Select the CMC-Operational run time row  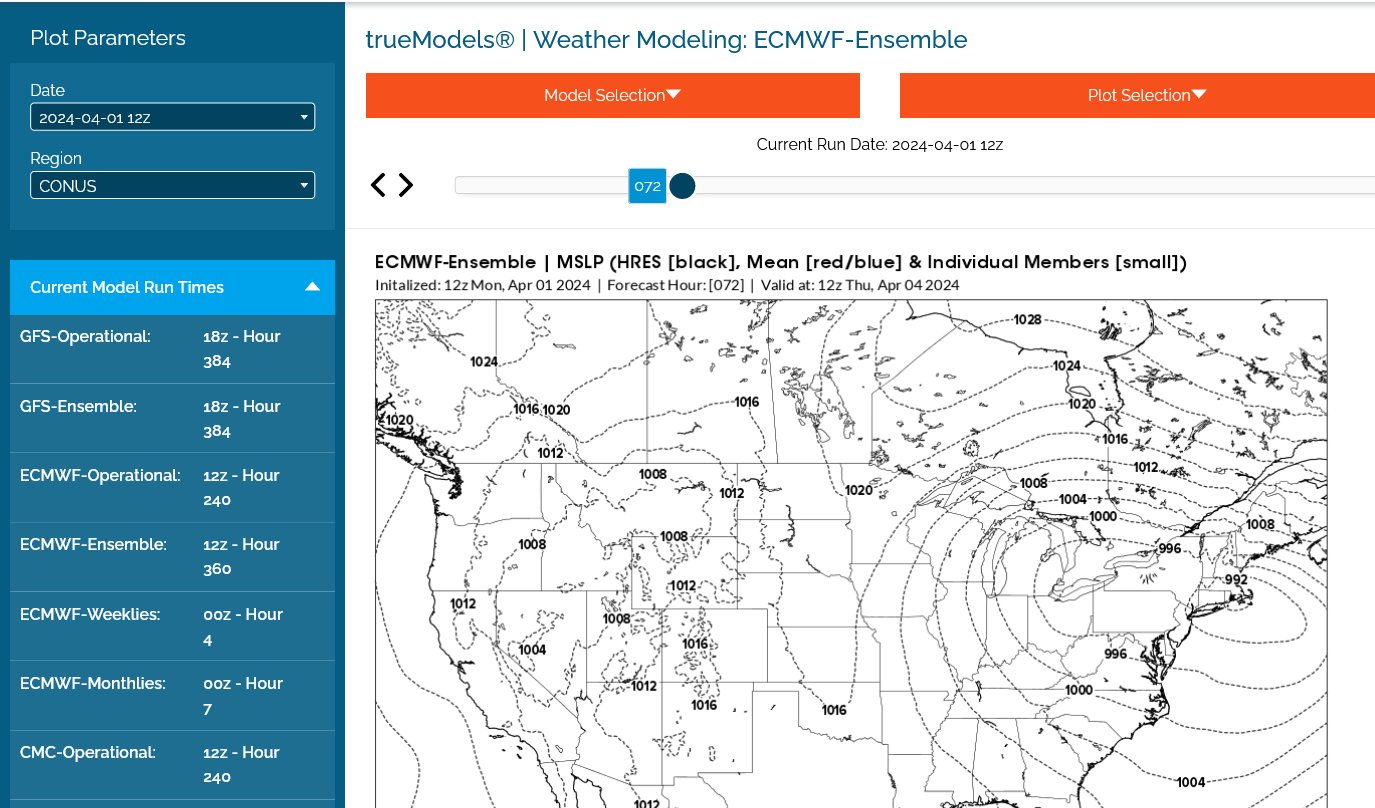coord(172,765)
